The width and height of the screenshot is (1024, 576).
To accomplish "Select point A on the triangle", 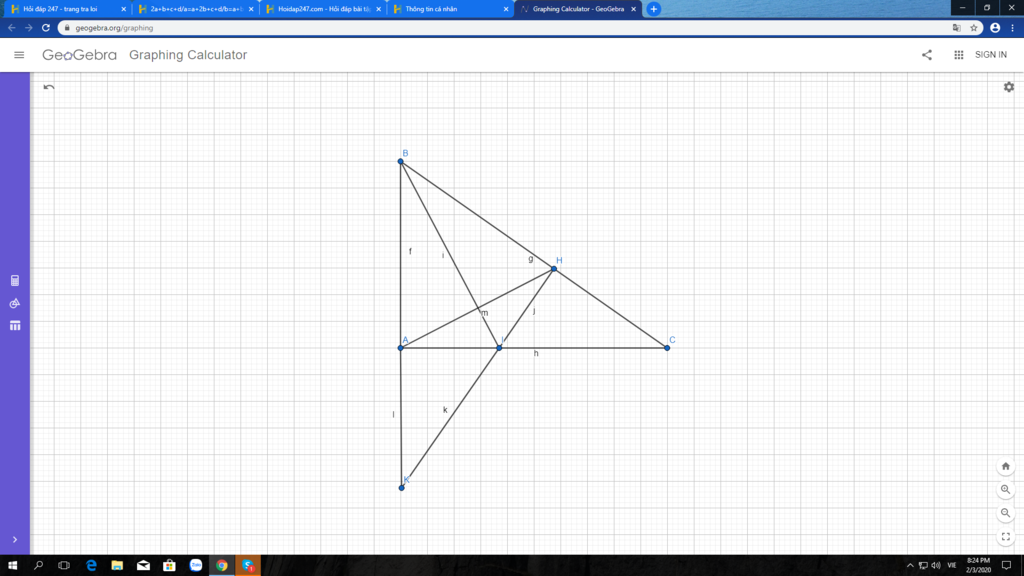I will [400, 348].
